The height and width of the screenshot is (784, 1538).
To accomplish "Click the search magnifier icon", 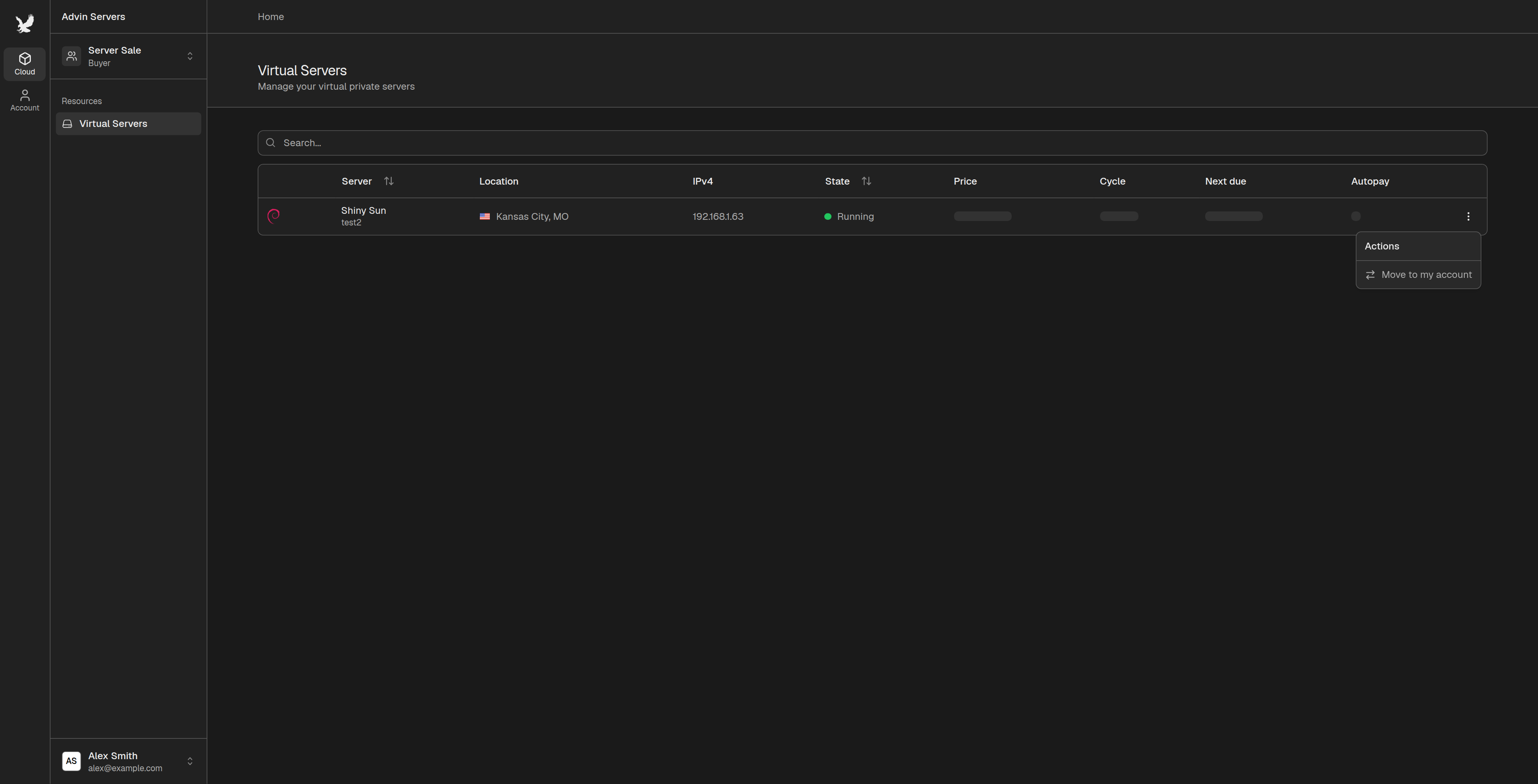I will point(270,143).
